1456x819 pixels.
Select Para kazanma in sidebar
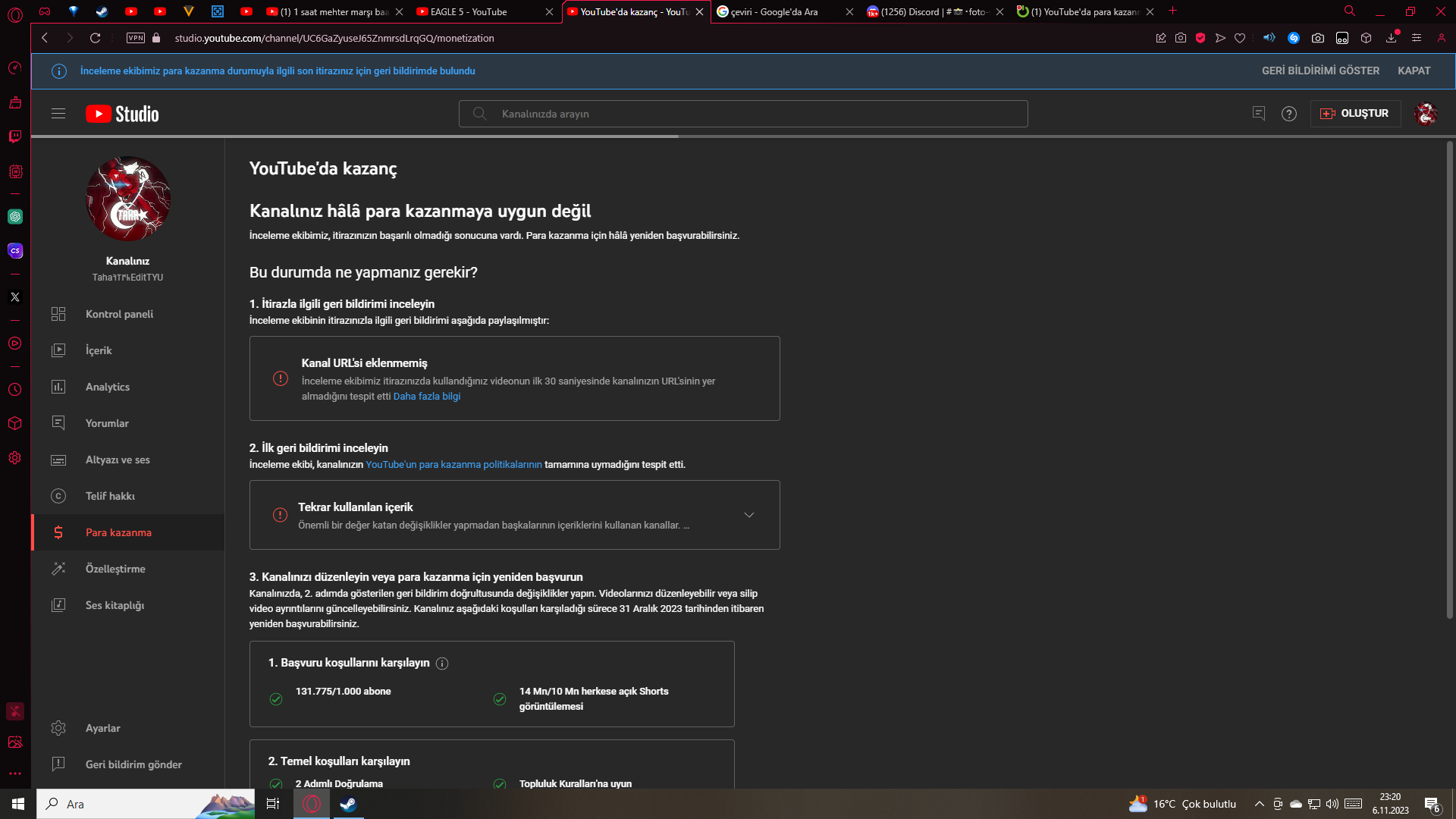pyautogui.click(x=118, y=532)
